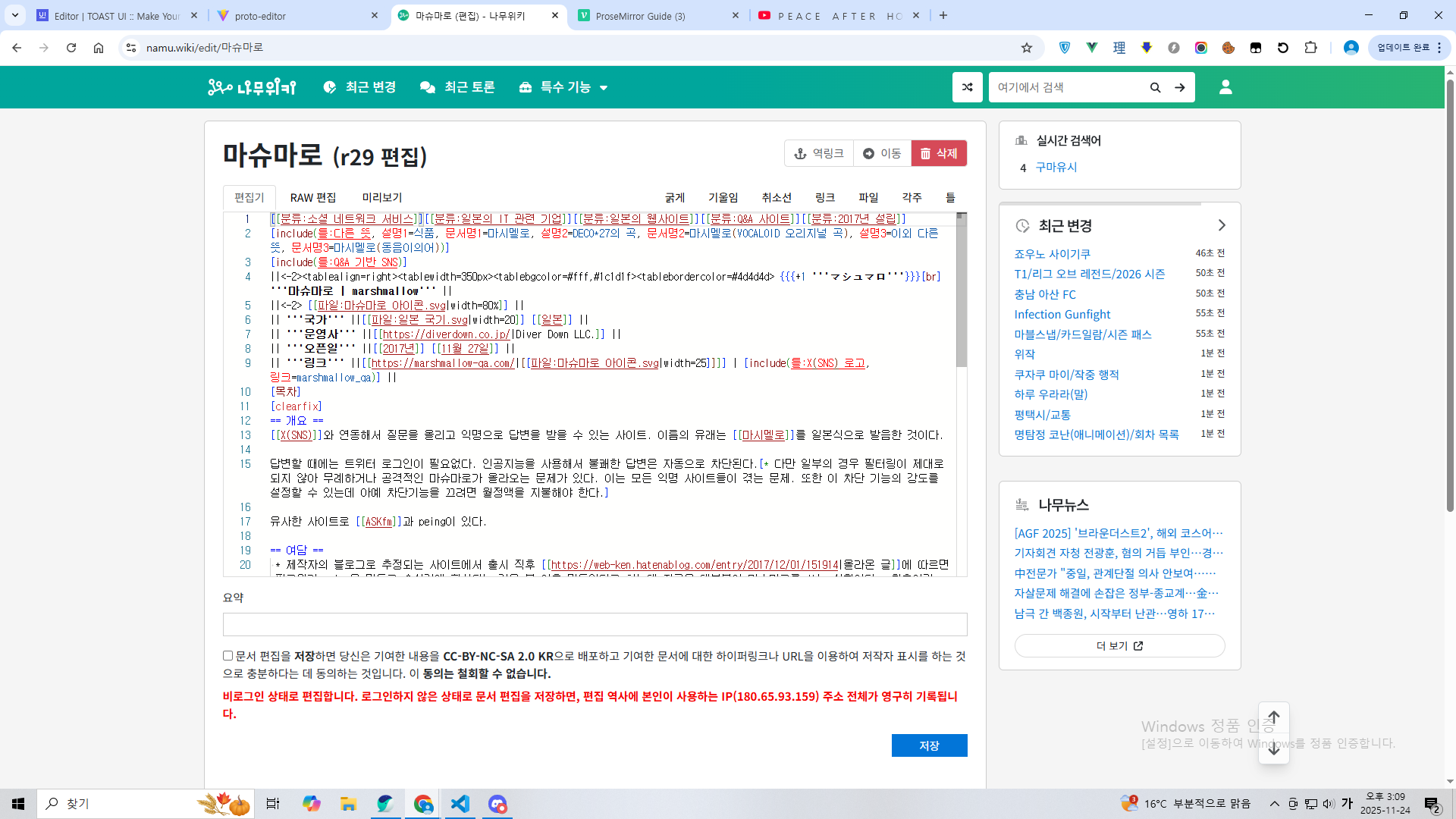This screenshot has width=1456, height=819.
Task: Apply 굵게 bold formatting
Action: click(x=674, y=198)
